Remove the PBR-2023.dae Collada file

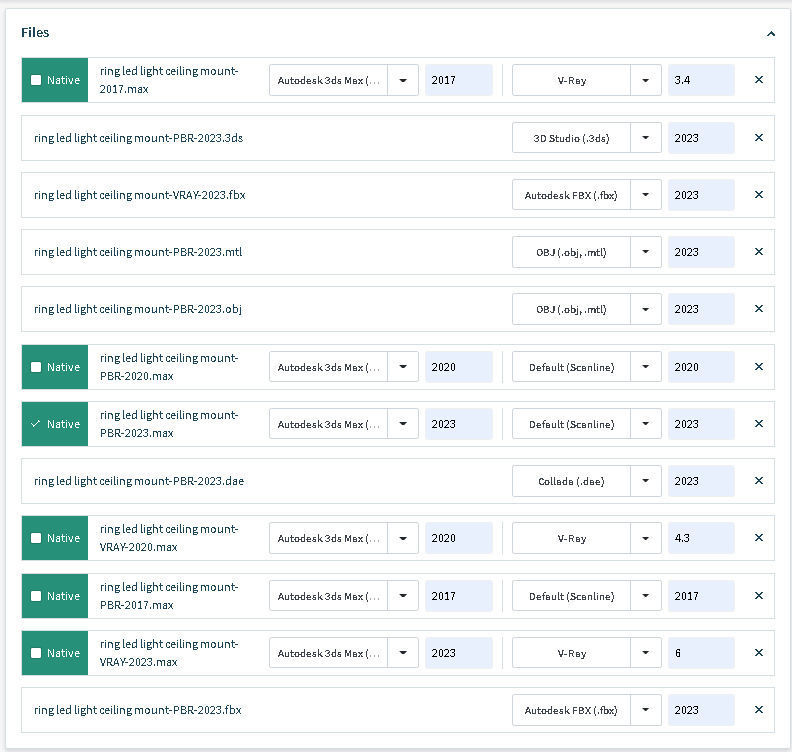pos(758,481)
